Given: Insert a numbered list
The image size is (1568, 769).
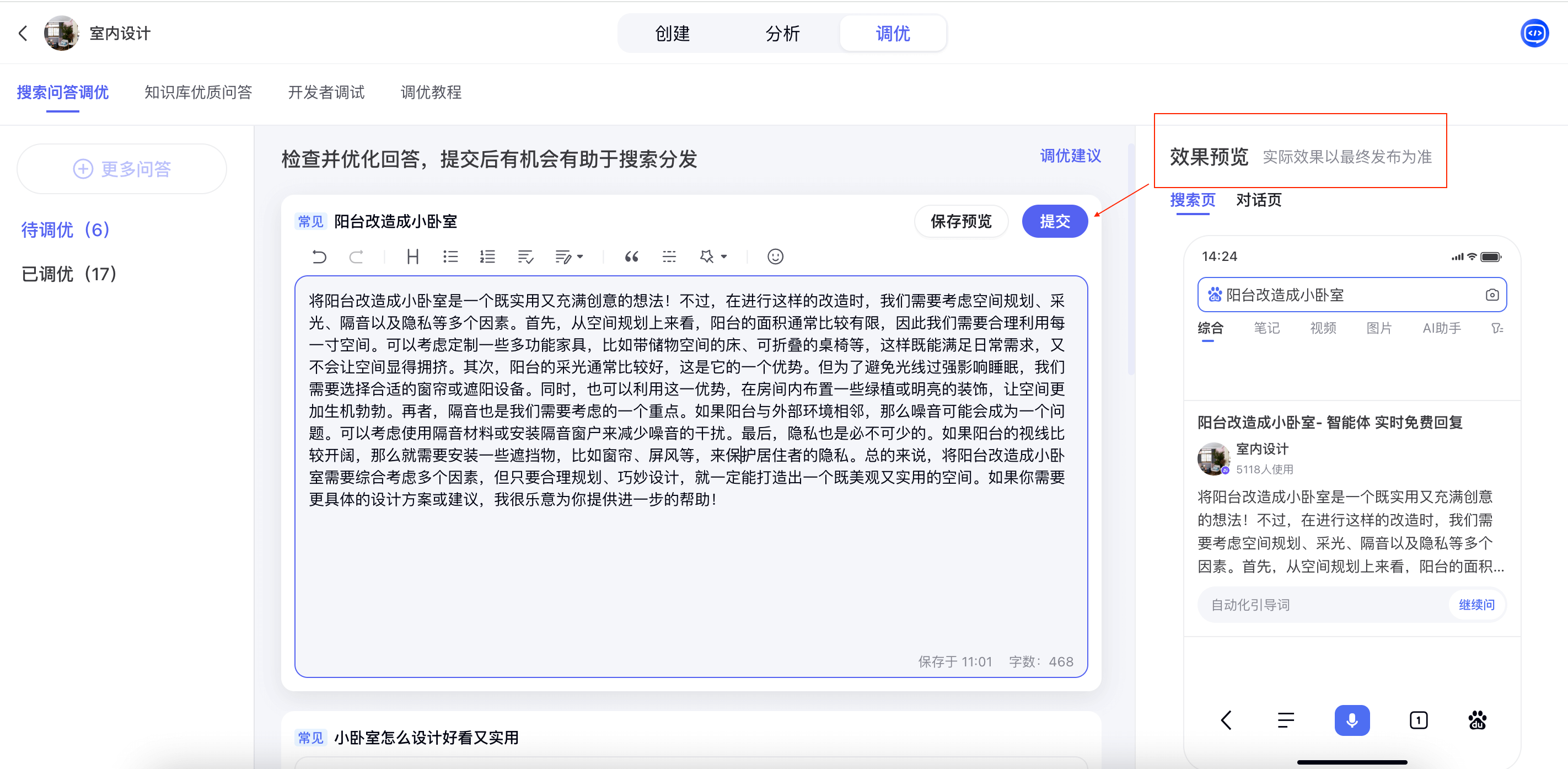Looking at the screenshot, I should tap(487, 257).
